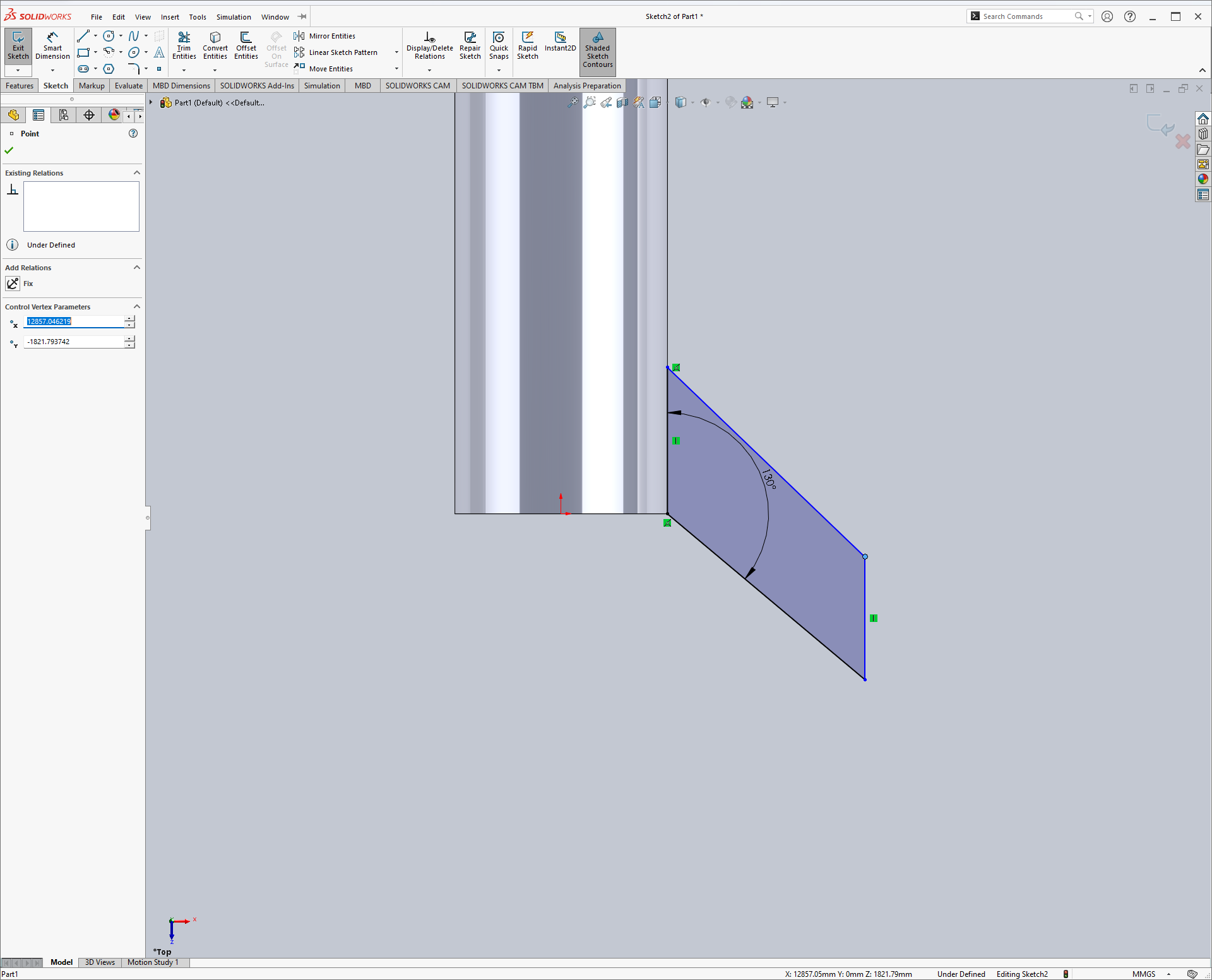The image size is (1212, 980).
Task: Click Move Entities
Action: pyautogui.click(x=323, y=69)
